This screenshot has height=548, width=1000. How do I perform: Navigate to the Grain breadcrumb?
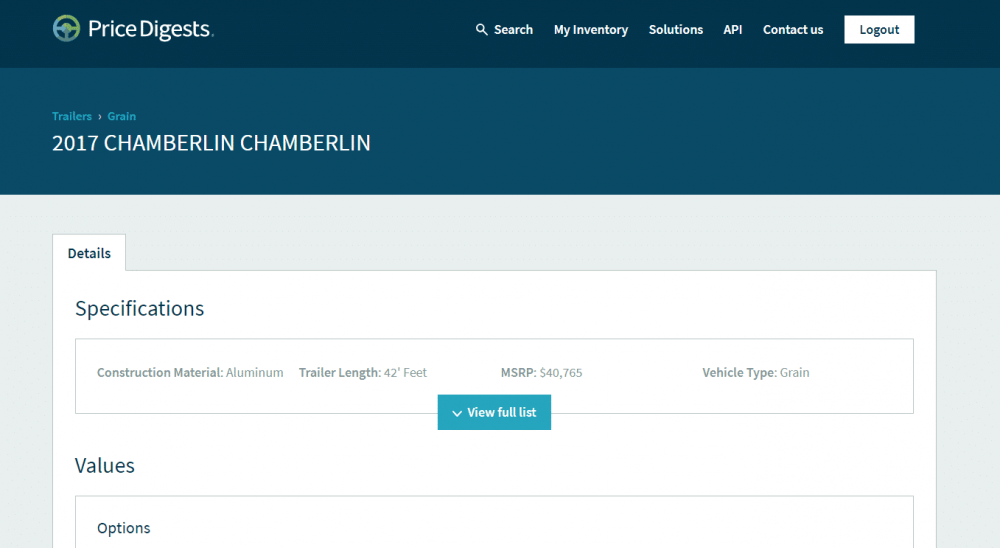(122, 116)
